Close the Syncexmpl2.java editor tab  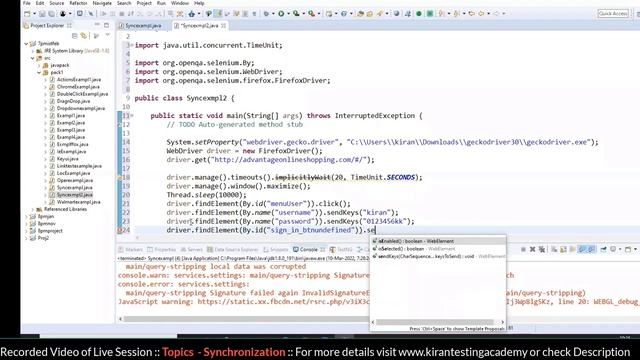pos(224,26)
